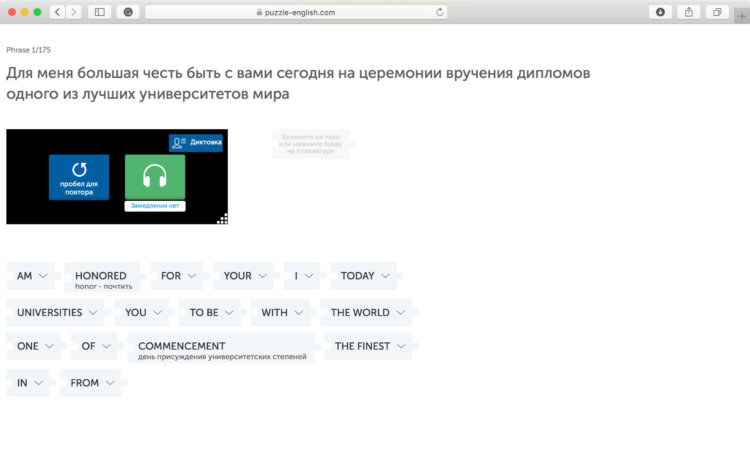The height and width of the screenshot is (451, 750).
Task: Show the Safari sidebar
Action: click(99, 12)
